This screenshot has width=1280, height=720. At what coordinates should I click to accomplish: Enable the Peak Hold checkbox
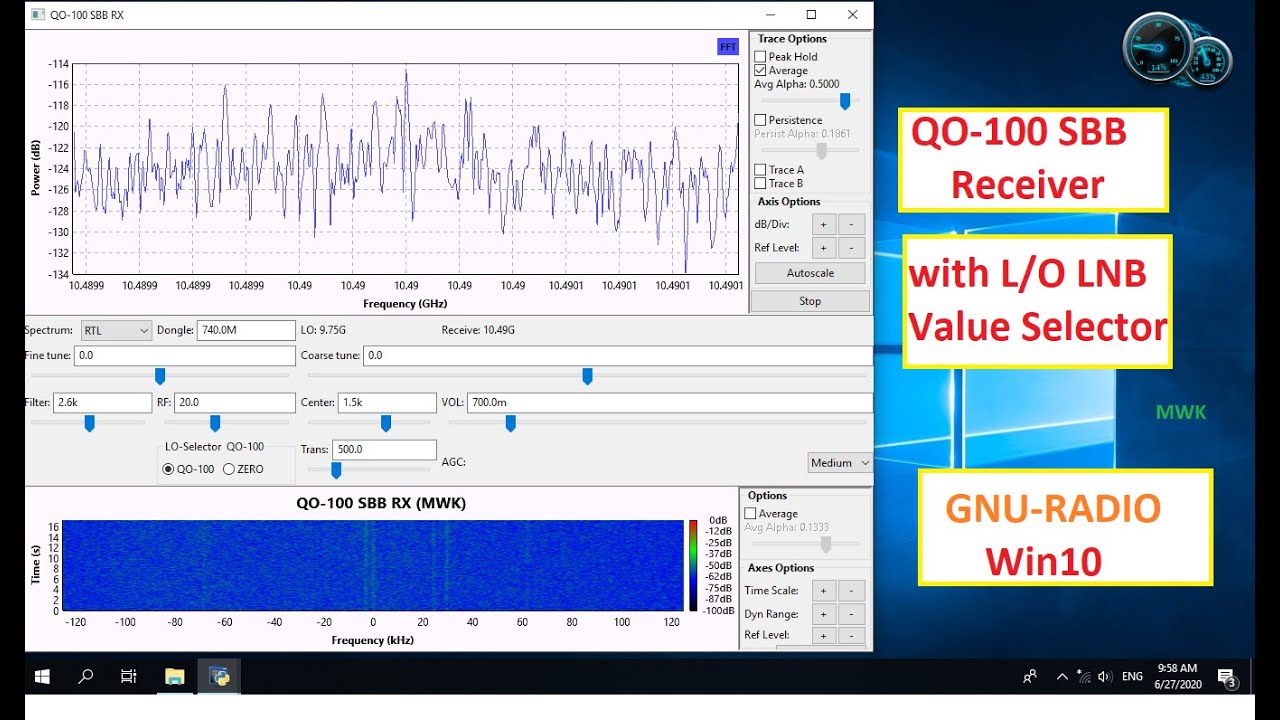click(760, 57)
